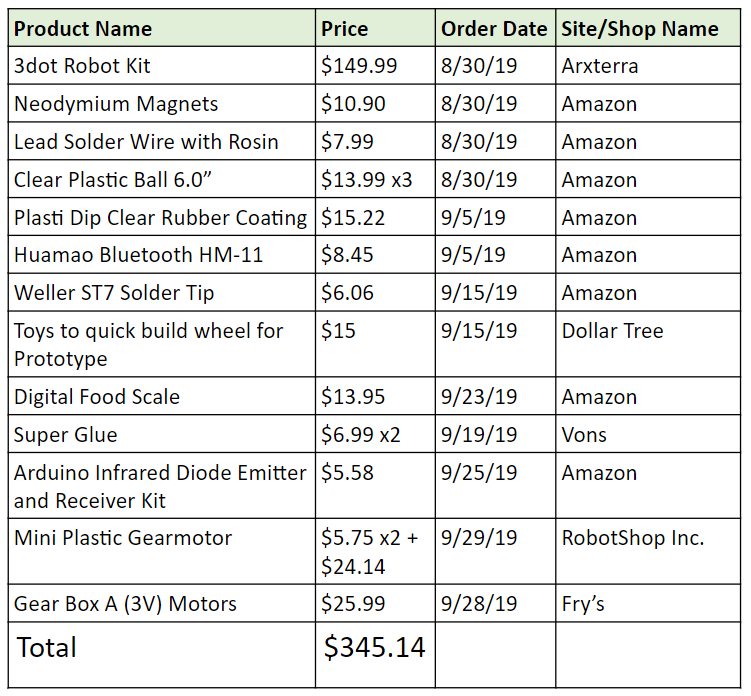
Task: Click the Arxterra shop cell
Action: pyautogui.click(x=649, y=66)
